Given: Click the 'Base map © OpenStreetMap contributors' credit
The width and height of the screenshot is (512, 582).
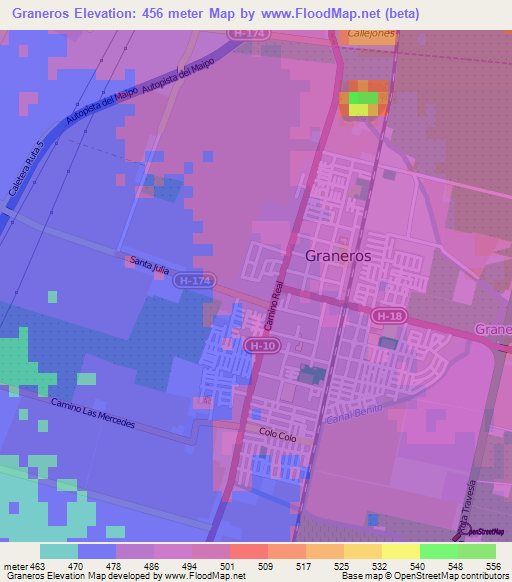Looking at the screenshot, I should pos(425,576).
